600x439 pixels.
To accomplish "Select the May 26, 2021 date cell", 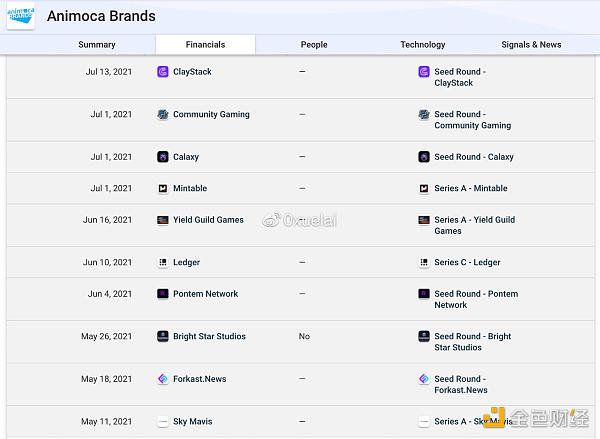I will tap(106, 336).
